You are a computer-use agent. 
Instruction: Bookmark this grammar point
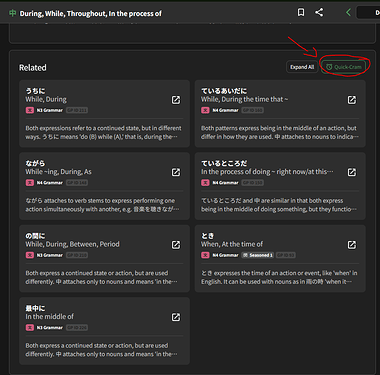pos(301,13)
